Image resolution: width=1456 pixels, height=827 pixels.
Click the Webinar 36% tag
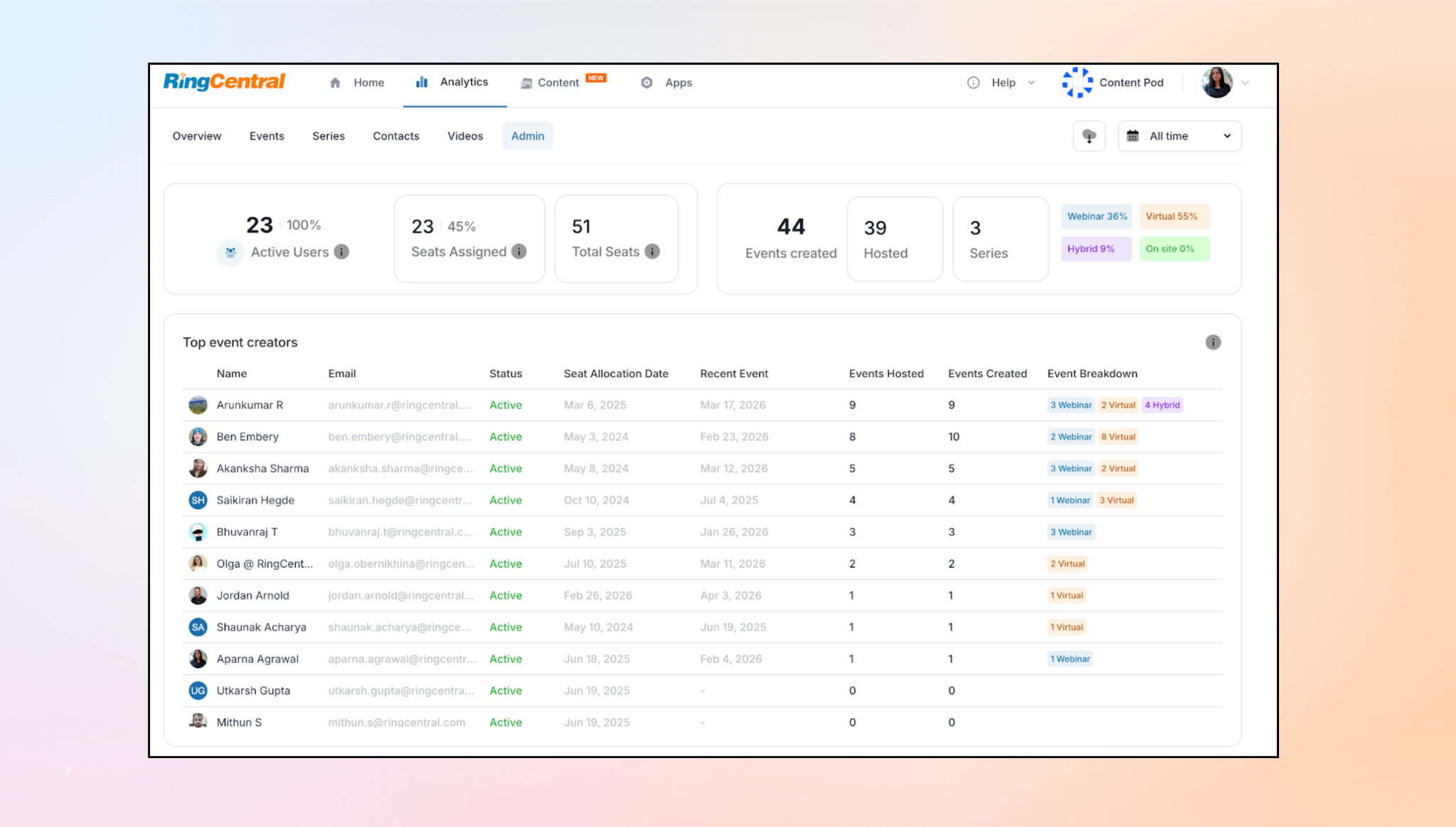(x=1096, y=216)
